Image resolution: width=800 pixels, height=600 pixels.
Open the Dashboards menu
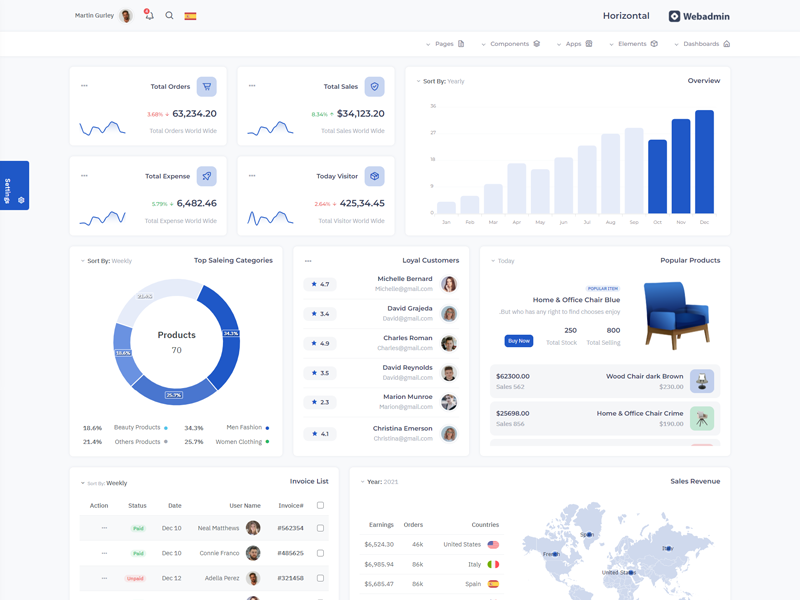coord(701,44)
